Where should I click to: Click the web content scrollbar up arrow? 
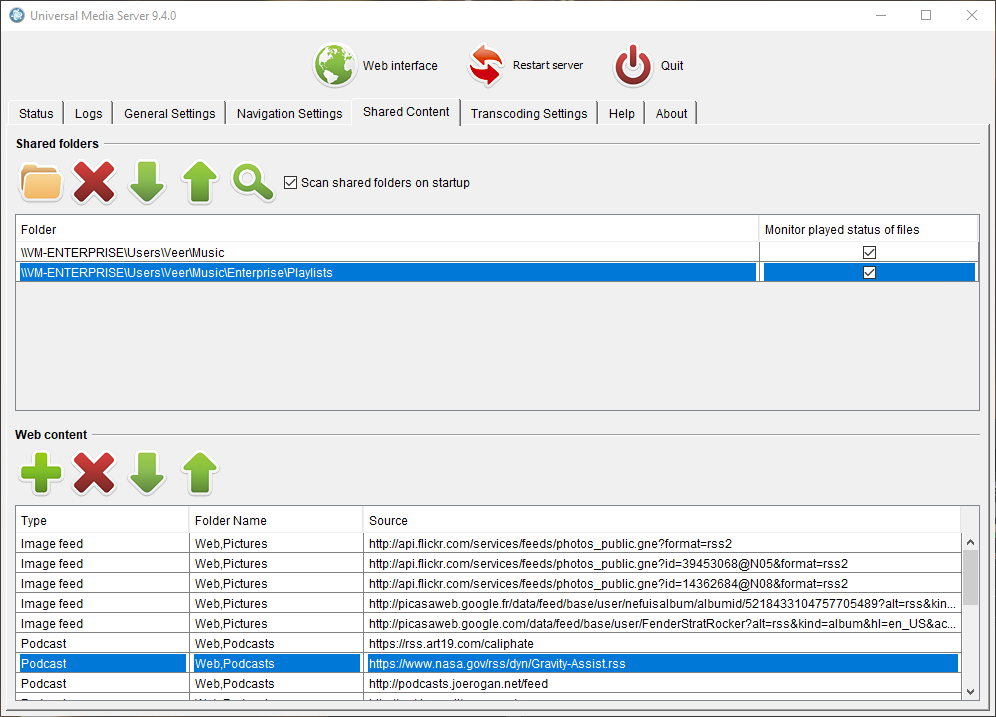pos(970,542)
